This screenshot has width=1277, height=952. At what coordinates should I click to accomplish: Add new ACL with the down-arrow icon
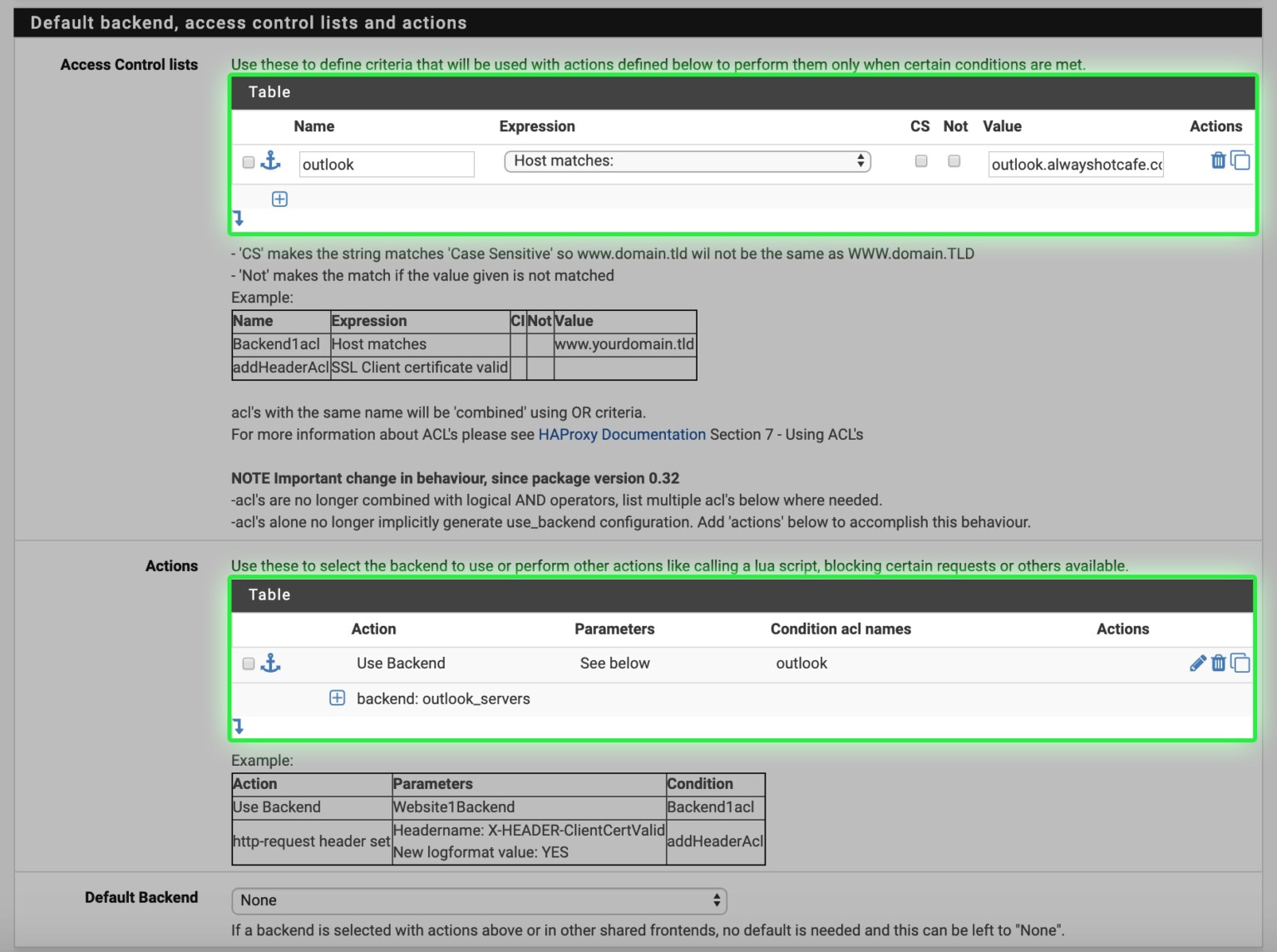pyautogui.click(x=239, y=219)
